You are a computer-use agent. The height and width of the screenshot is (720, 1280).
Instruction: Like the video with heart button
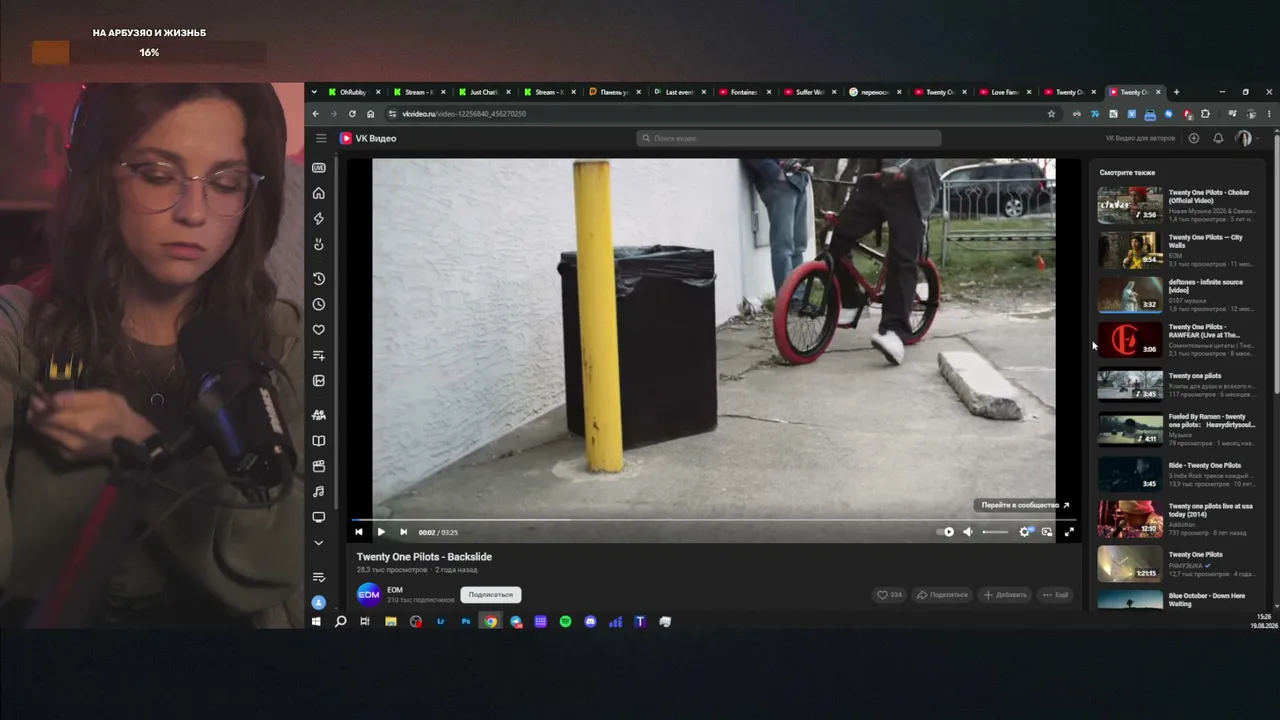889,594
